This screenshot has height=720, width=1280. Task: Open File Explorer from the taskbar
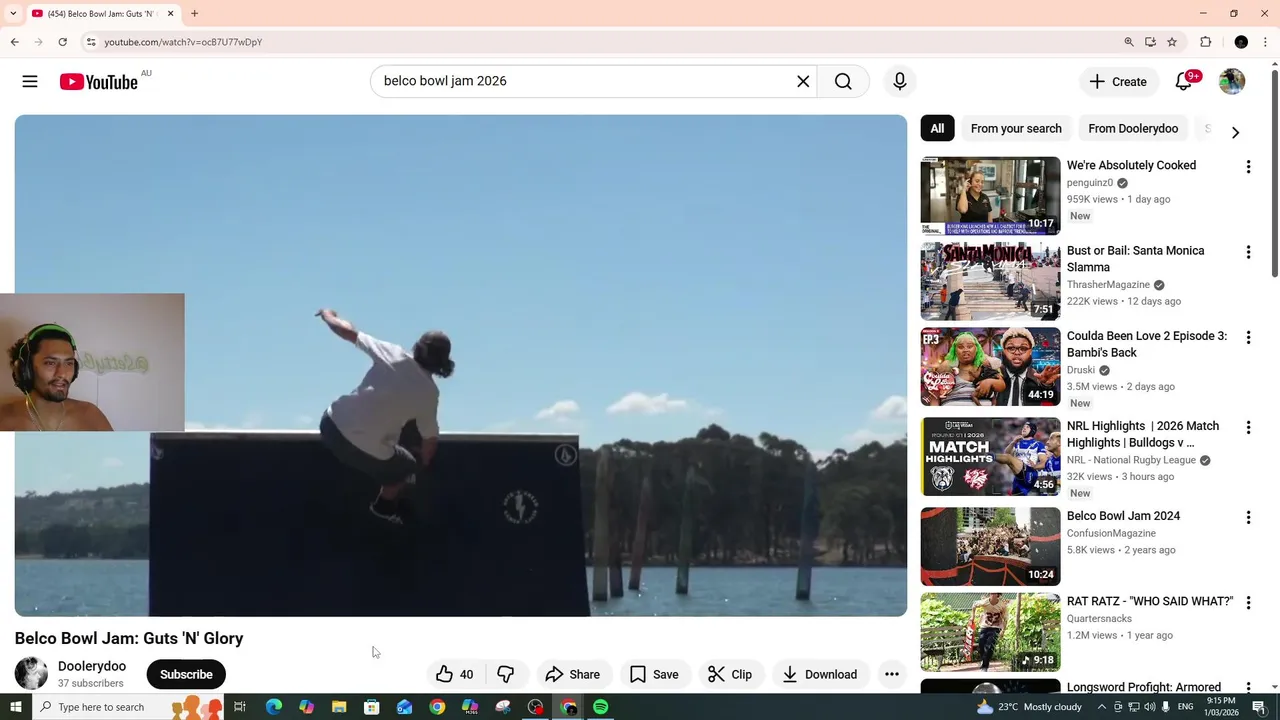click(339, 707)
